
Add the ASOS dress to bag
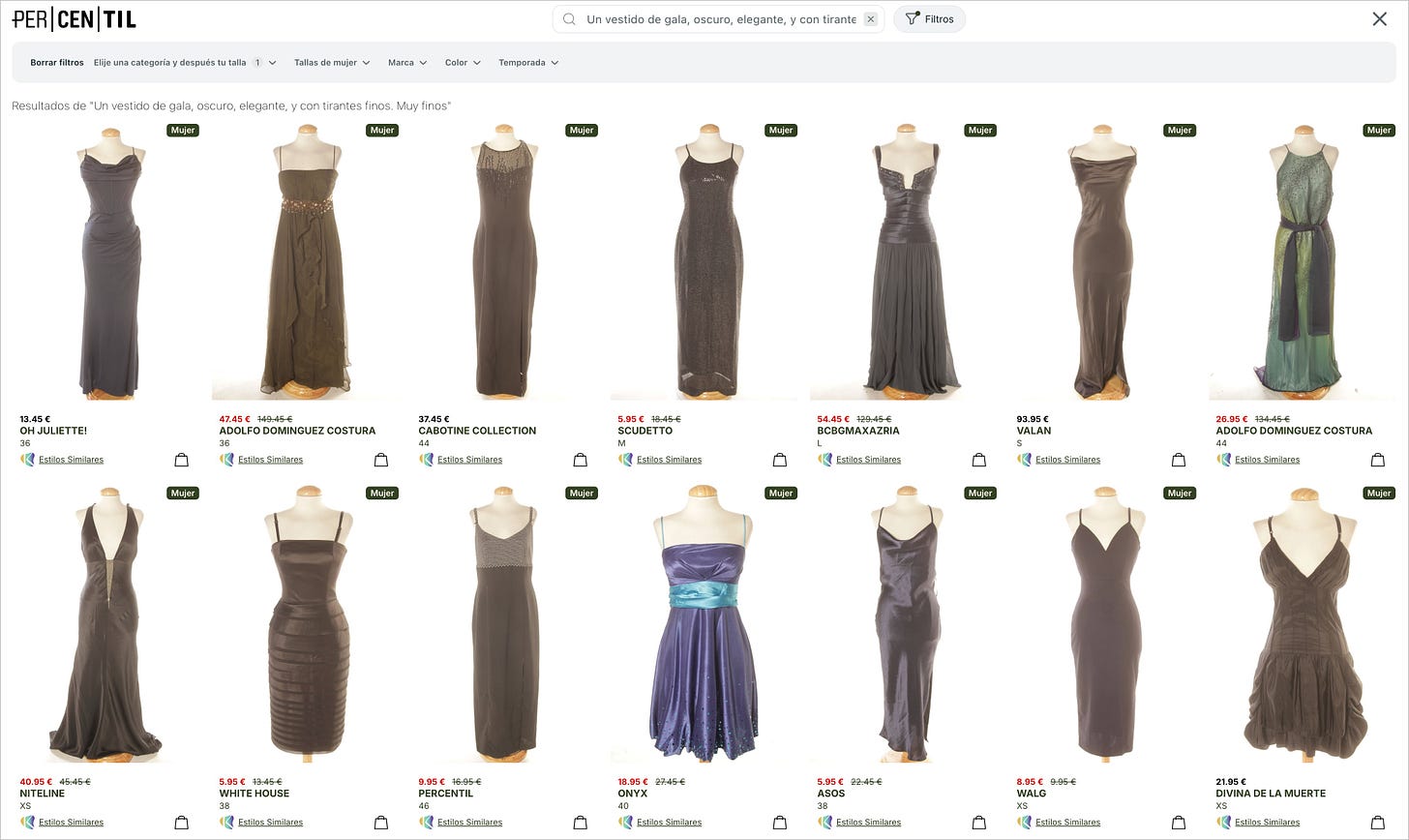click(979, 823)
